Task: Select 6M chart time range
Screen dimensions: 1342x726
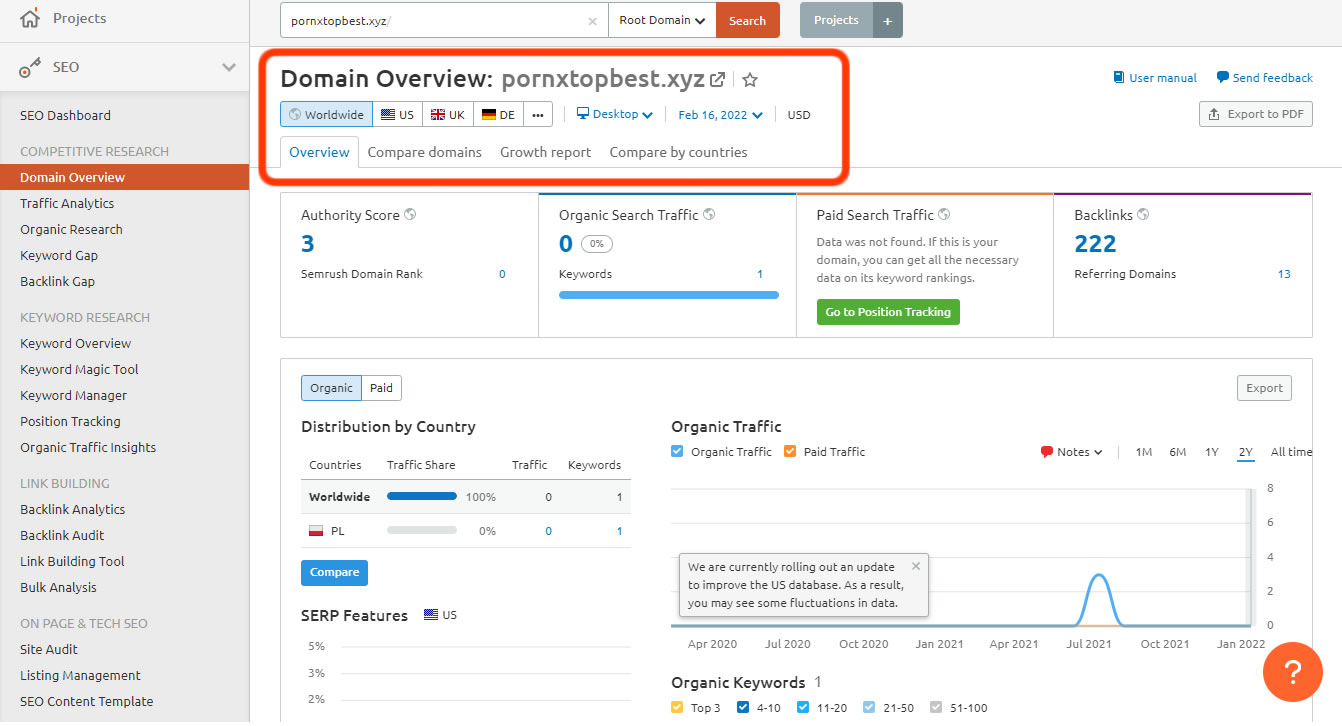Action: (x=1178, y=452)
